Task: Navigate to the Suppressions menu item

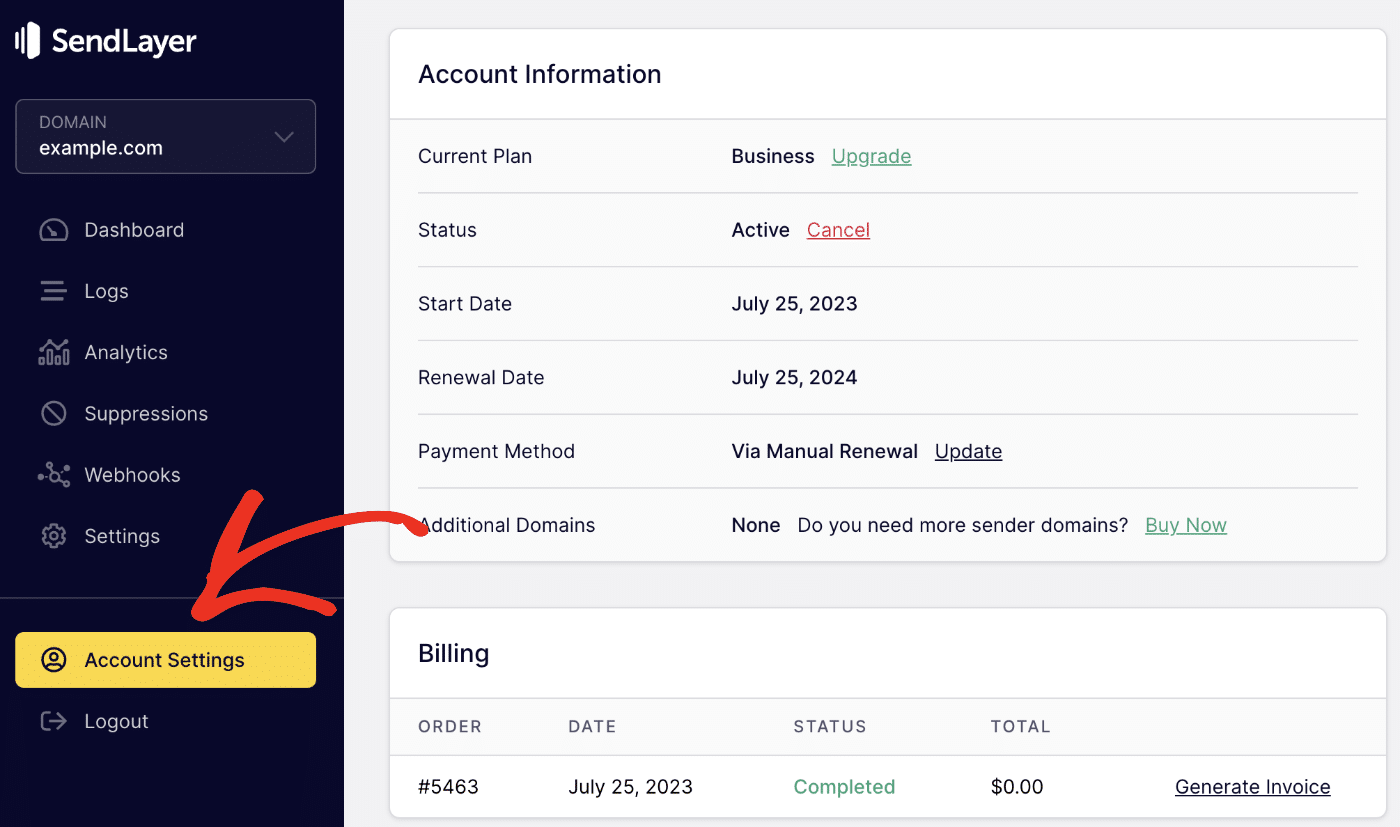Action: pos(146,413)
